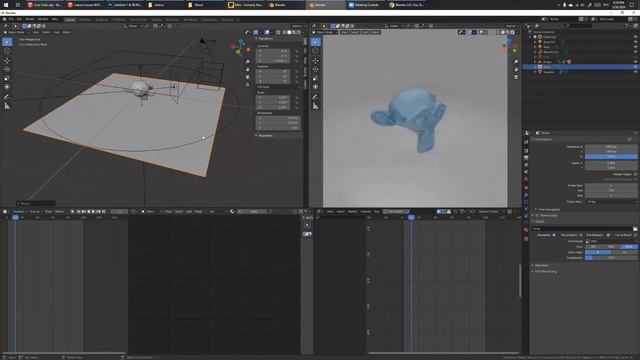
Task: Open Playback menu in timeline
Action: click(x=19, y=211)
